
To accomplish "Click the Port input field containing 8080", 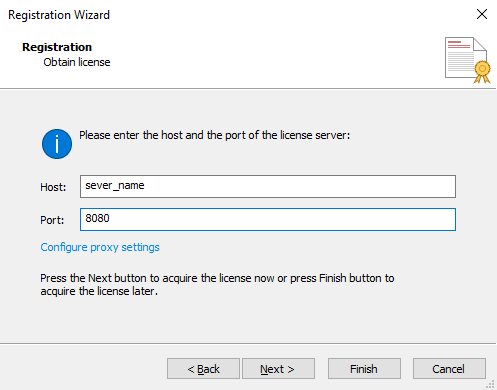I will (x=268, y=219).
